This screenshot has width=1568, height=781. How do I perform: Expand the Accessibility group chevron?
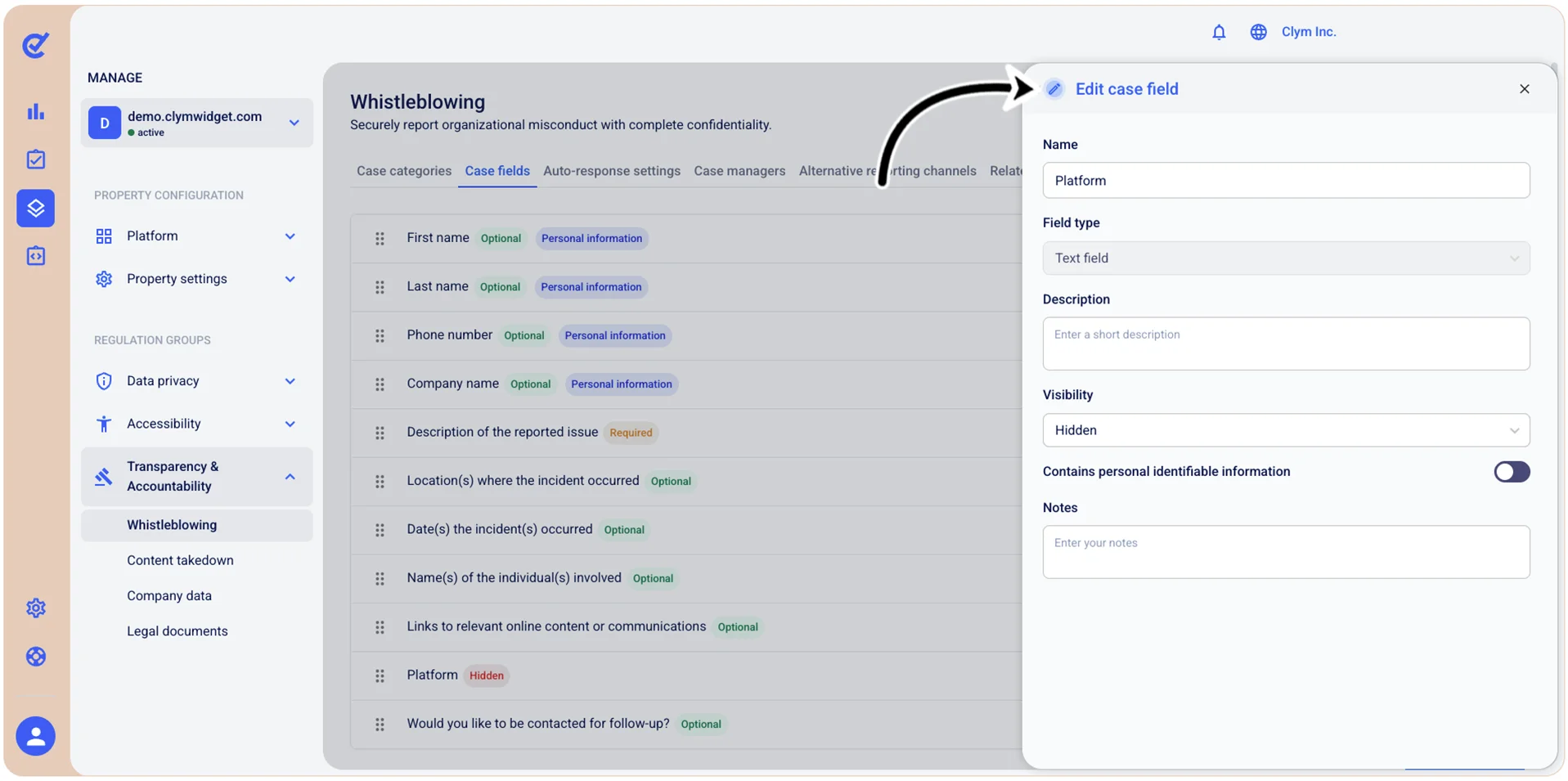pos(290,424)
